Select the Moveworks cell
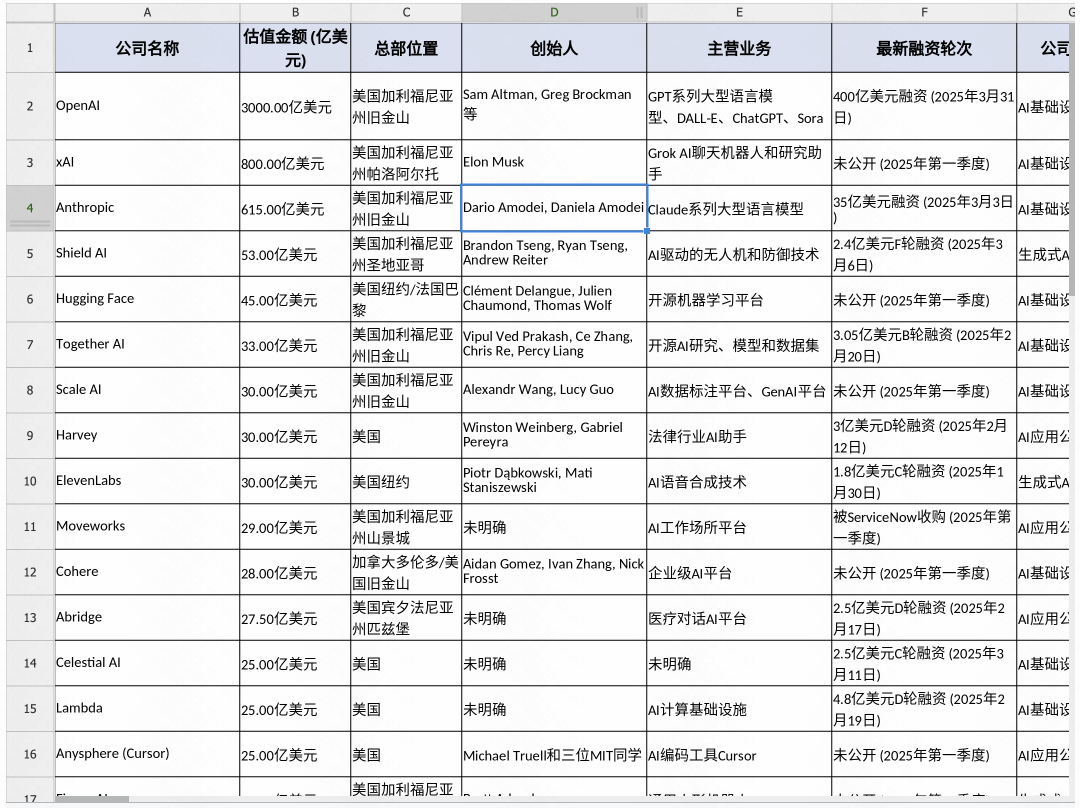1080x808 pixels. (147, 526)
